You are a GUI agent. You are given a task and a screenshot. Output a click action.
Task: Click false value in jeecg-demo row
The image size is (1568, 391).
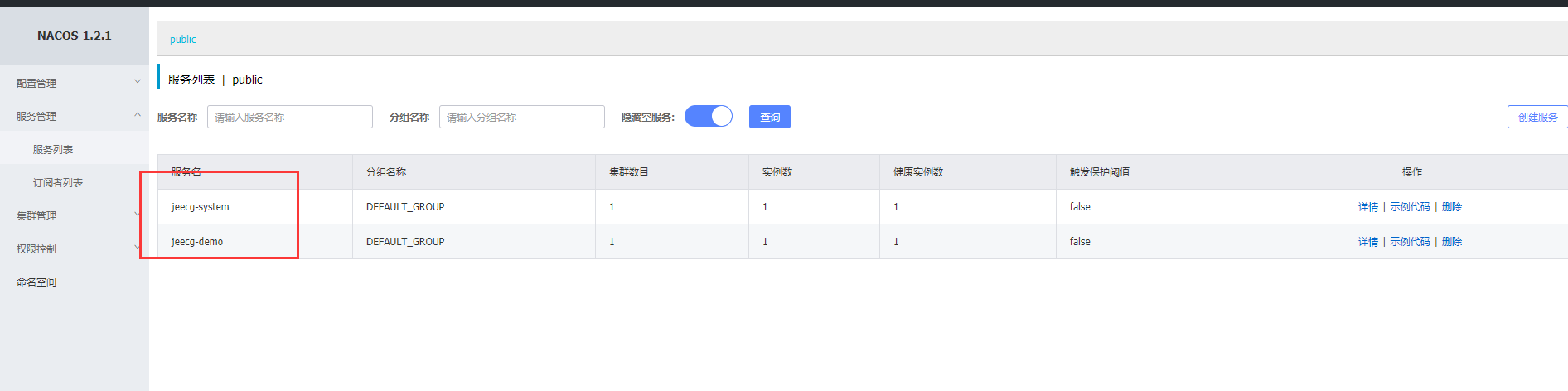click(1080, 241)
